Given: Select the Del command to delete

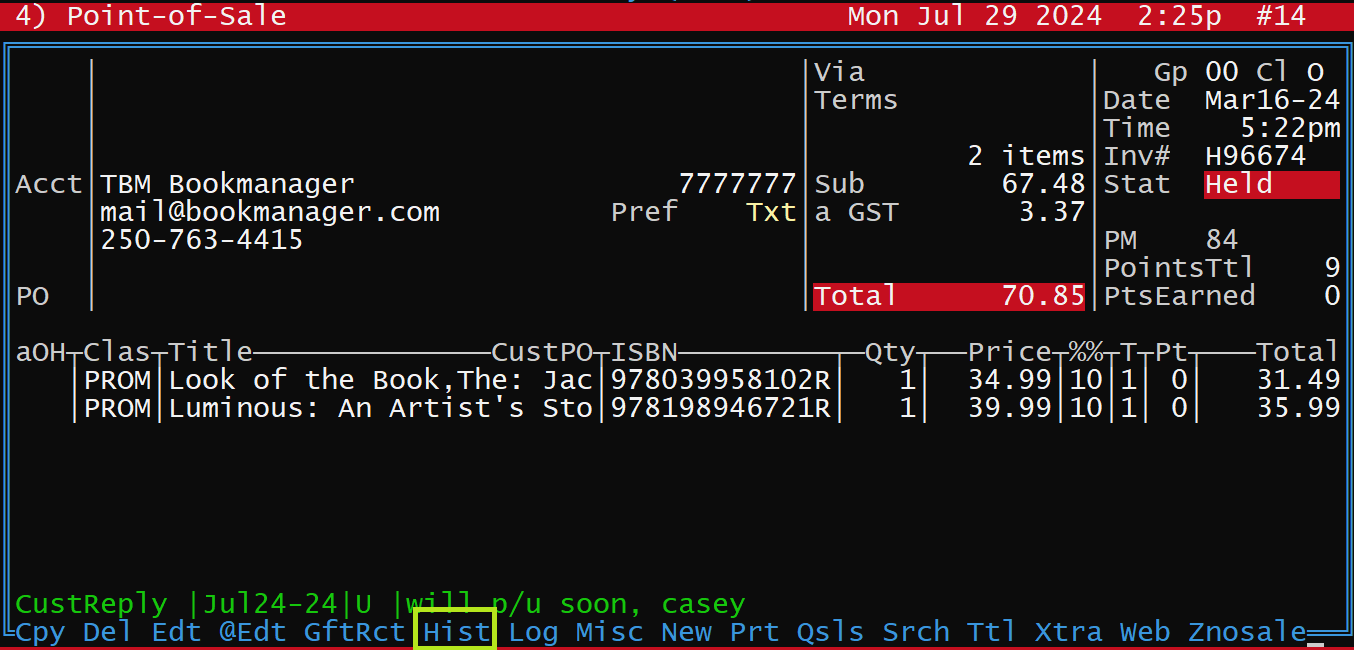Looking at the screenshot, I should click(x=107, y=631).
